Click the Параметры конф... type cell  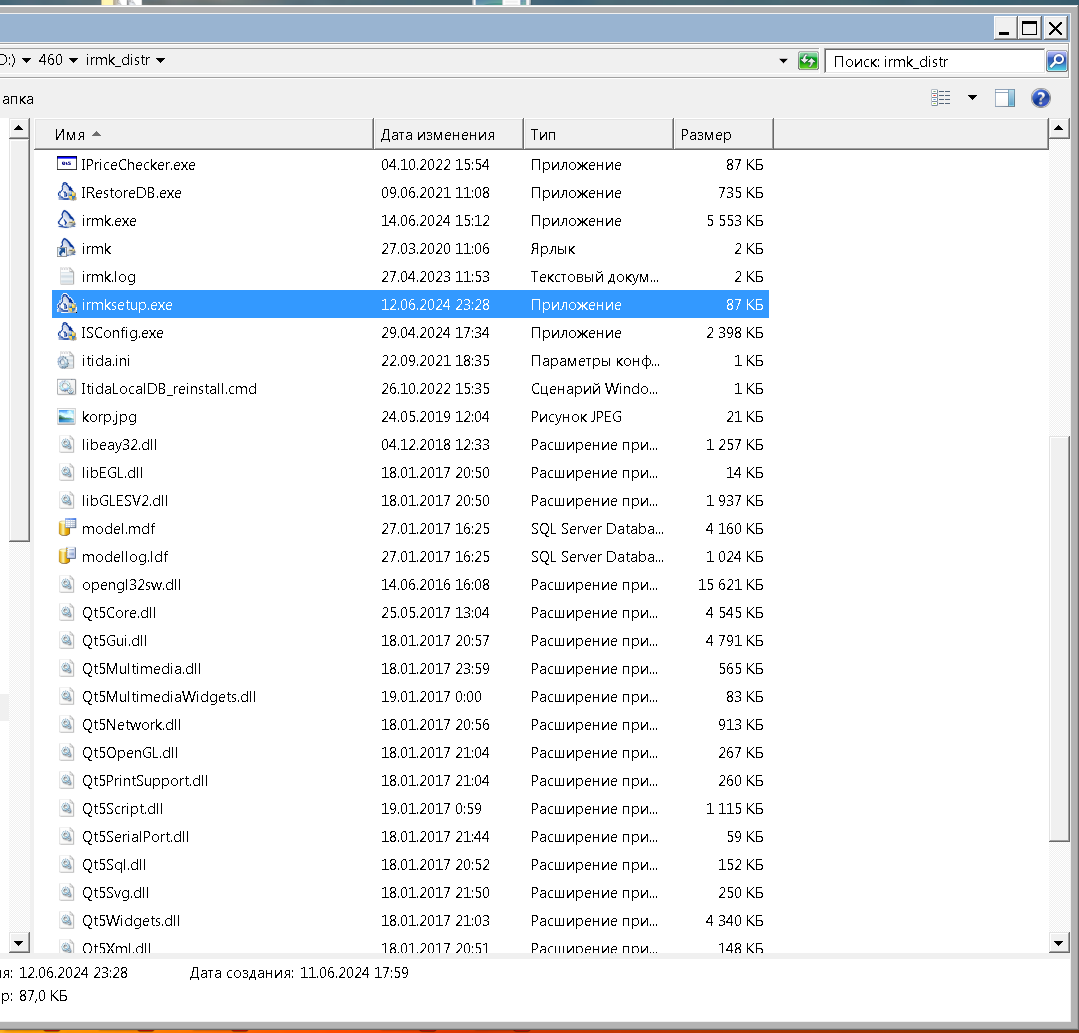click(x=595, y=361)
